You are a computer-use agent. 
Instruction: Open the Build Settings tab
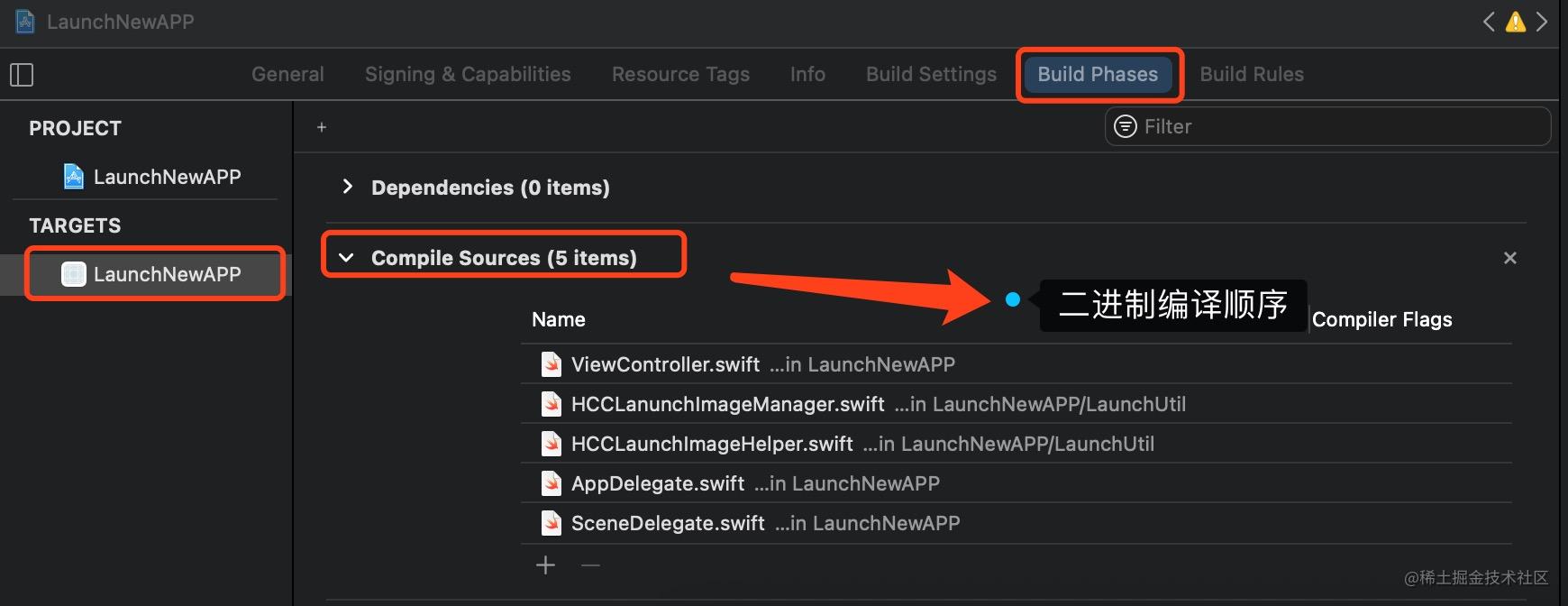pos(931,75)
